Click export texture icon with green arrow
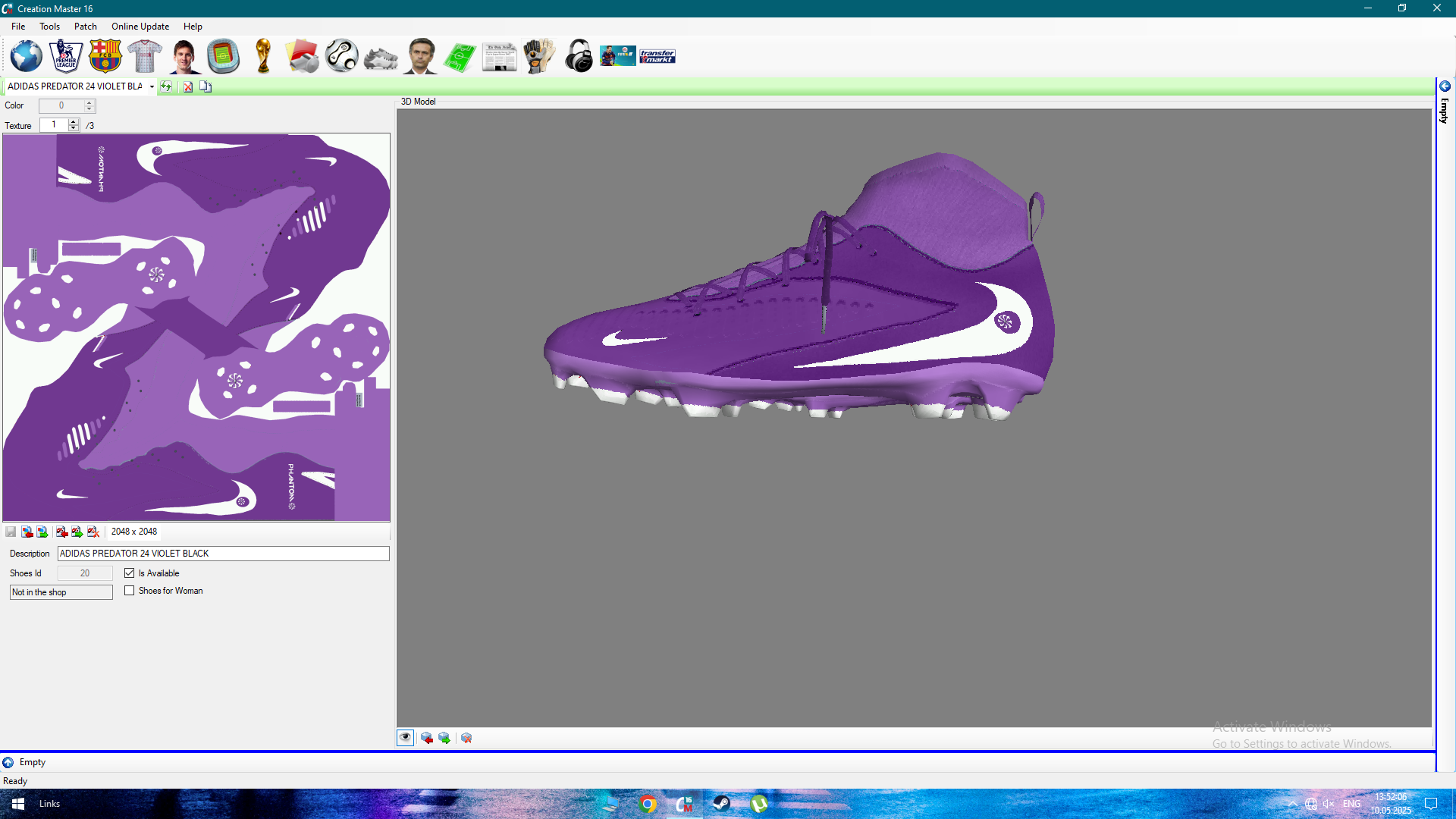 (42, 532)
